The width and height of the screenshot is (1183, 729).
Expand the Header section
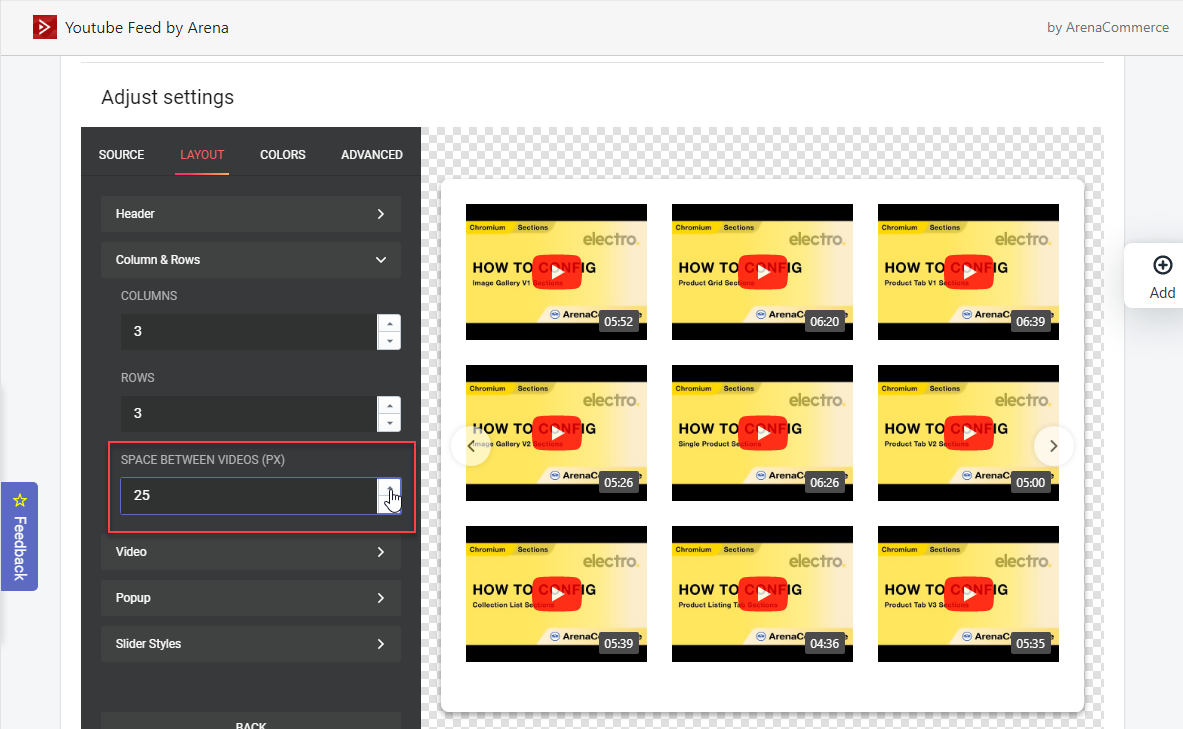(x=250, y=214)
